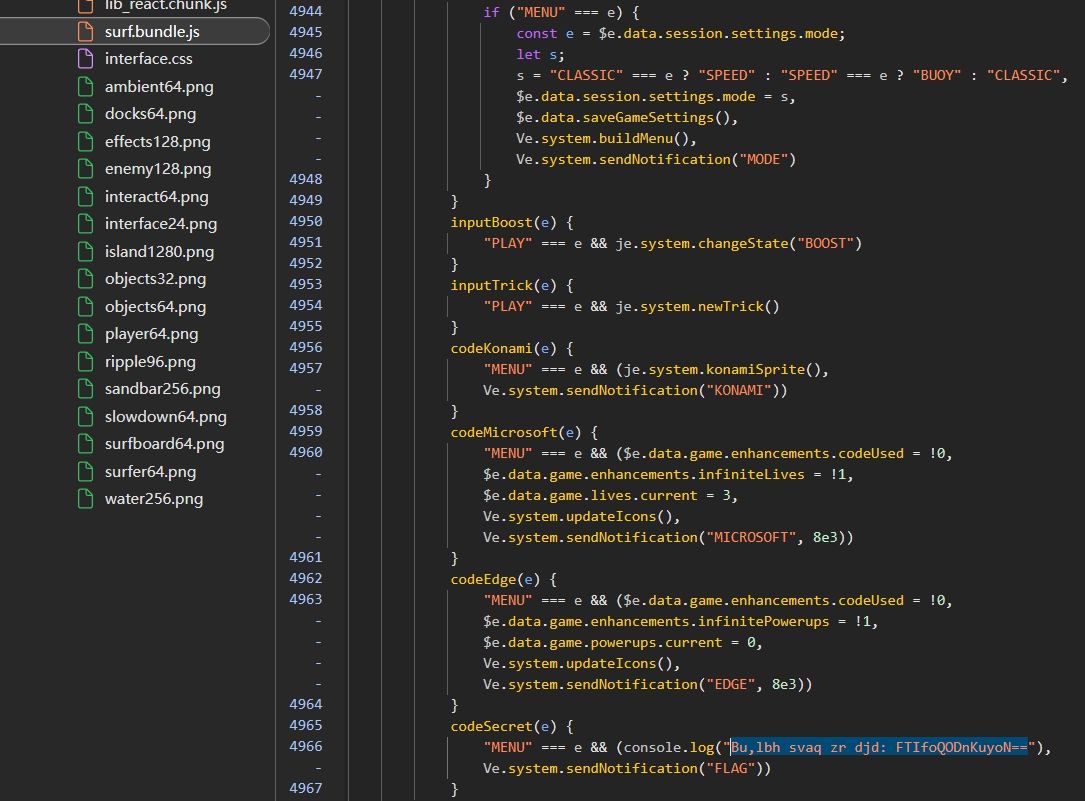Click the lib_react.chunk.js file icon

click(85, 5)
